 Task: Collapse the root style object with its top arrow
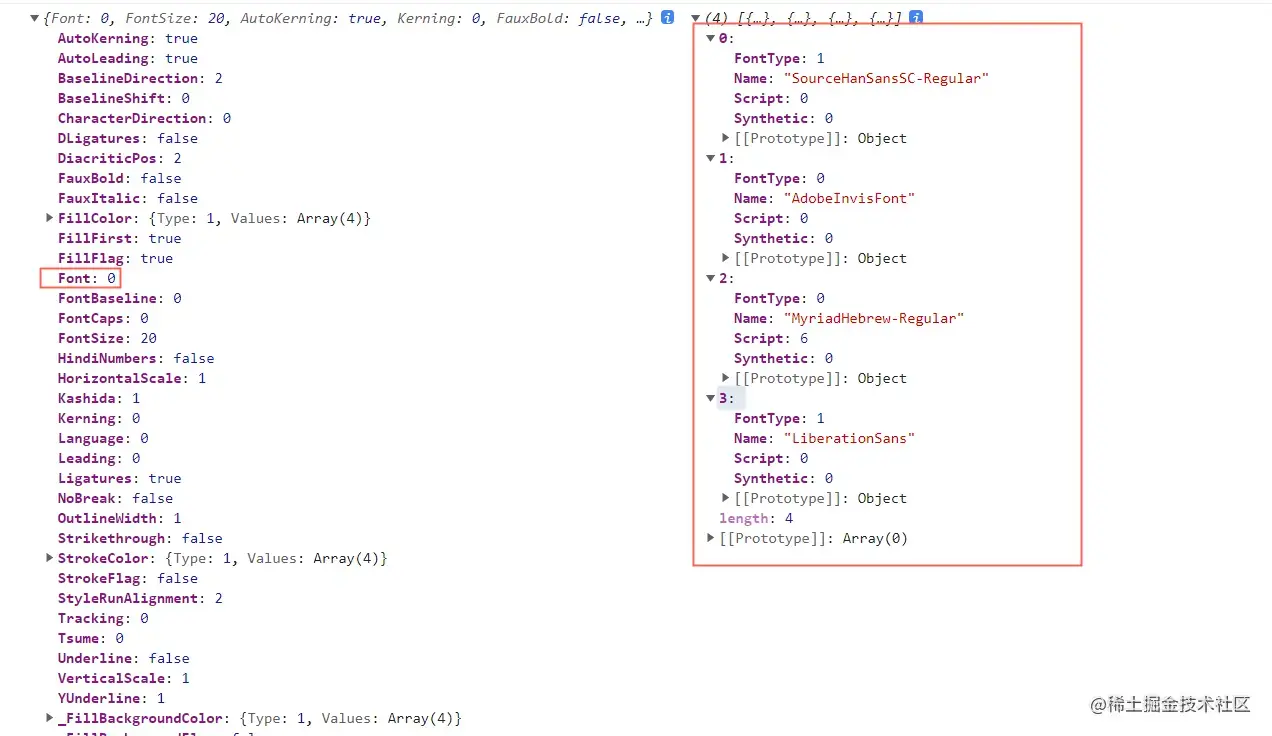(x=36, y=18)
